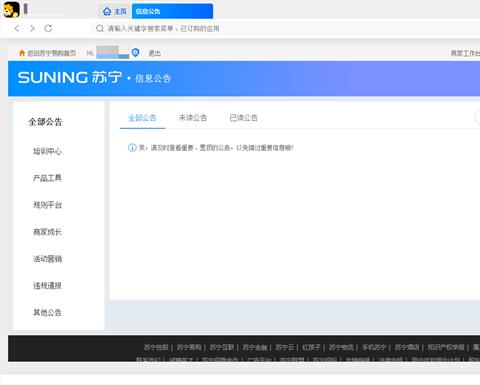The height and width of the screenshot is (385, 480).
Task: Open 红孩子 footer link
Action: [311, 347]
